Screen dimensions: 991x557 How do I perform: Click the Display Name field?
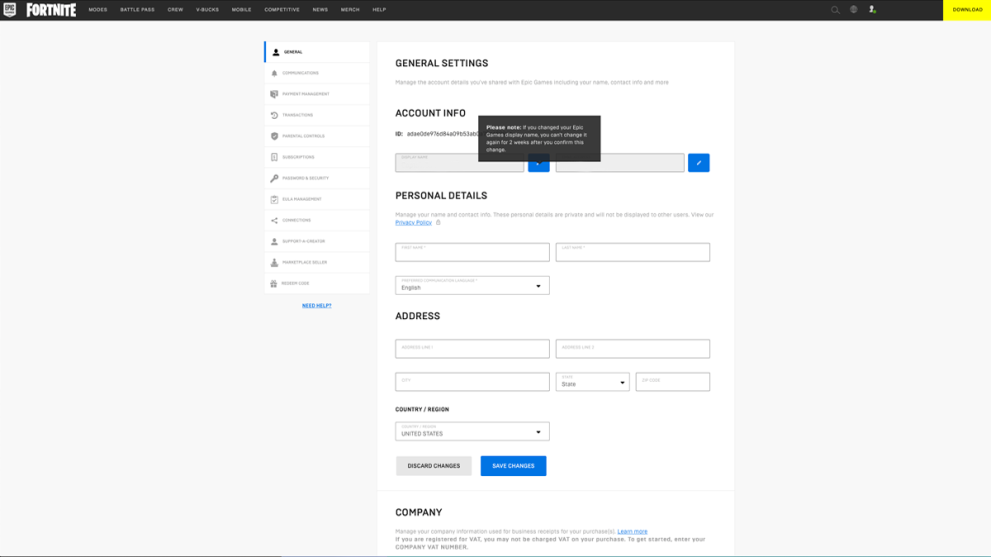pyautogui.click(x=459, y=162)
